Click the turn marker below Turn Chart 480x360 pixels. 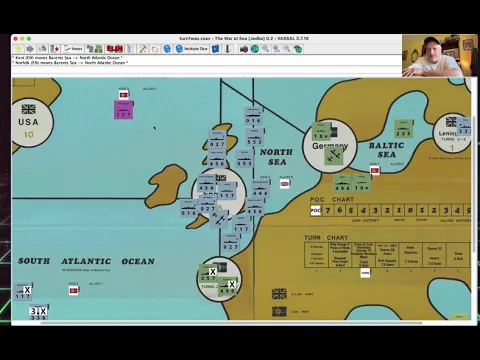pos(365,273)
